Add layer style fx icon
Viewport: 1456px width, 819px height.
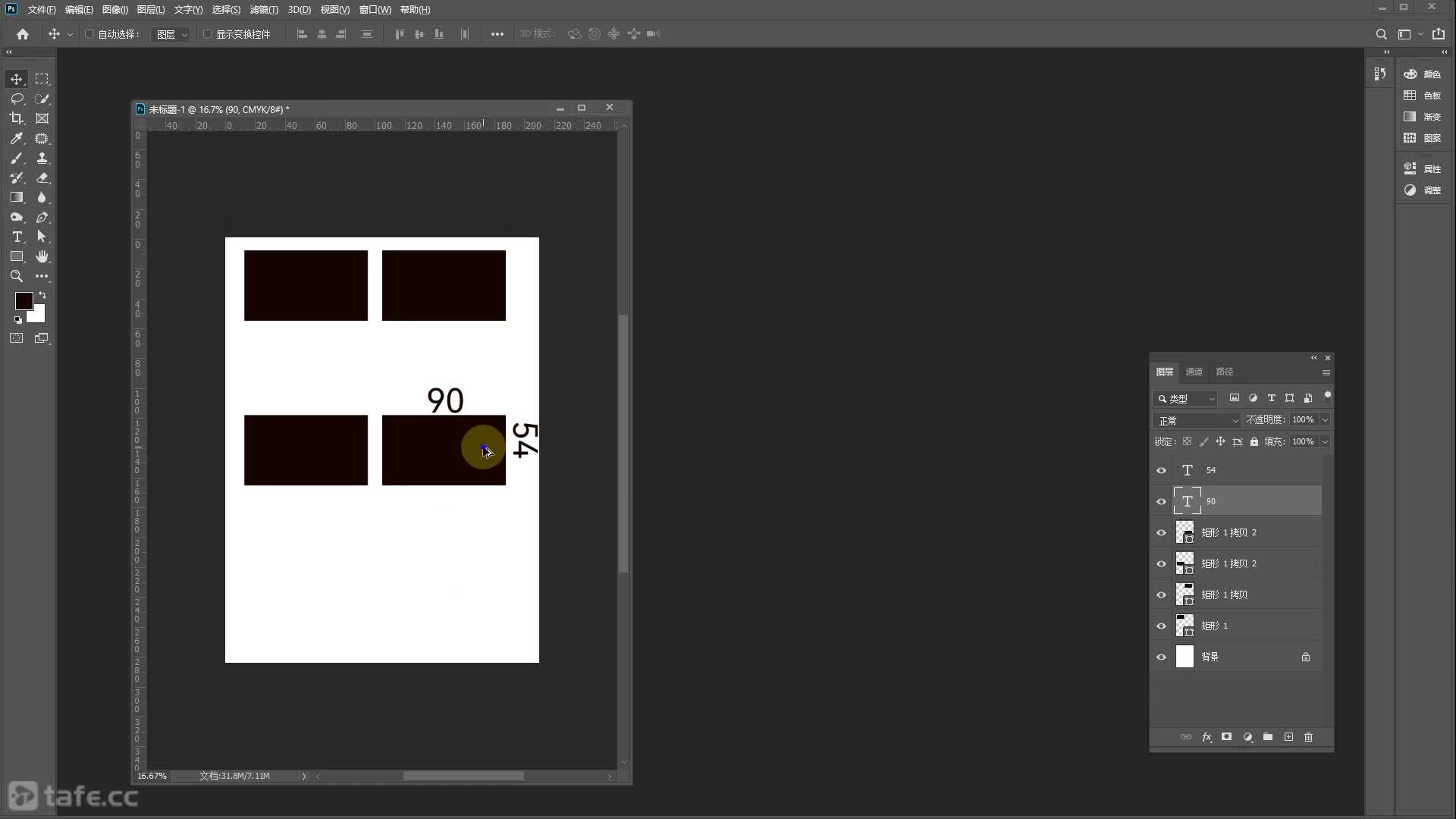(x=1207, y=737)
